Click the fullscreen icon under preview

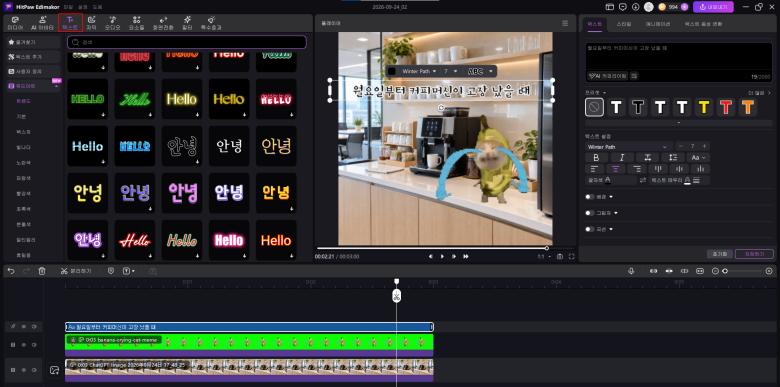click(571, 256)
